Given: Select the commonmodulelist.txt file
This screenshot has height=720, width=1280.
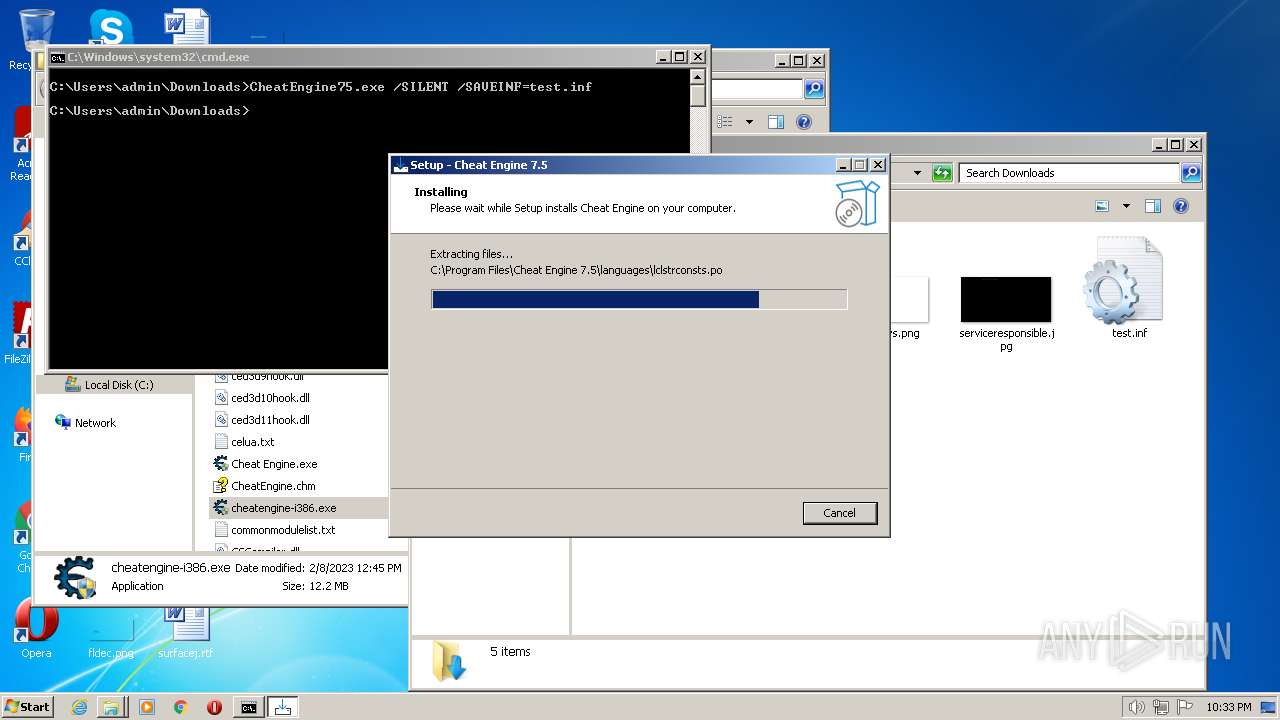Looking at the screenshot, I should 275,530.
